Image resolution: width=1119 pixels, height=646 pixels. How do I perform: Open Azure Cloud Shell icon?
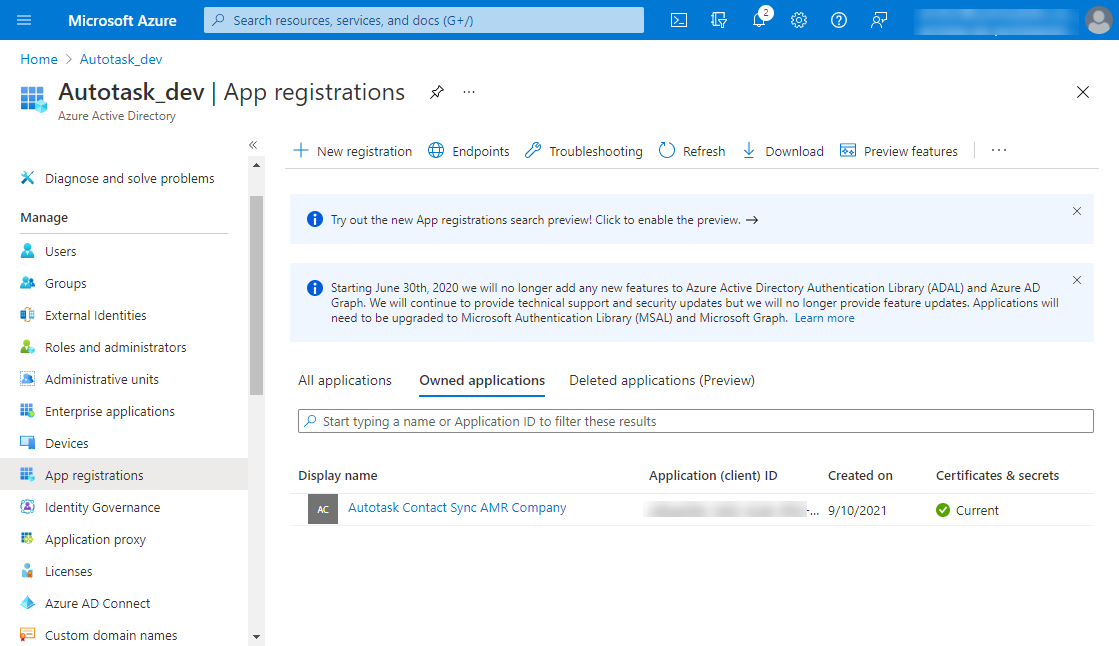(679, 20)
